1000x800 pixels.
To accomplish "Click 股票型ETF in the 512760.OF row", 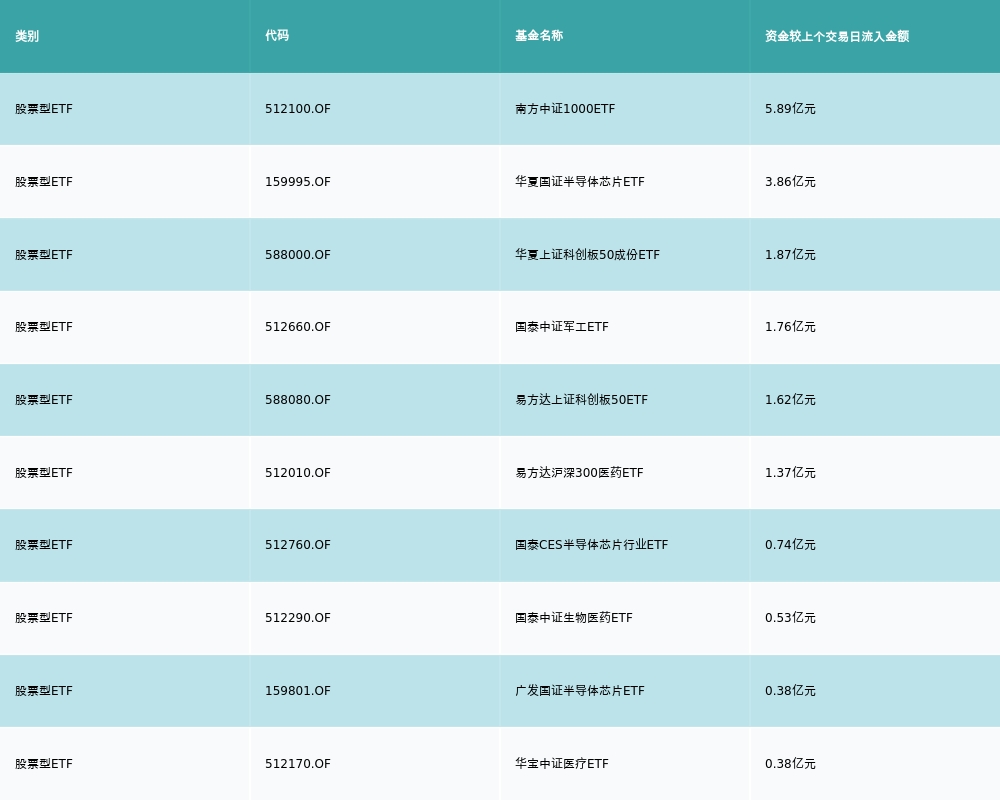I will [44, 545].
